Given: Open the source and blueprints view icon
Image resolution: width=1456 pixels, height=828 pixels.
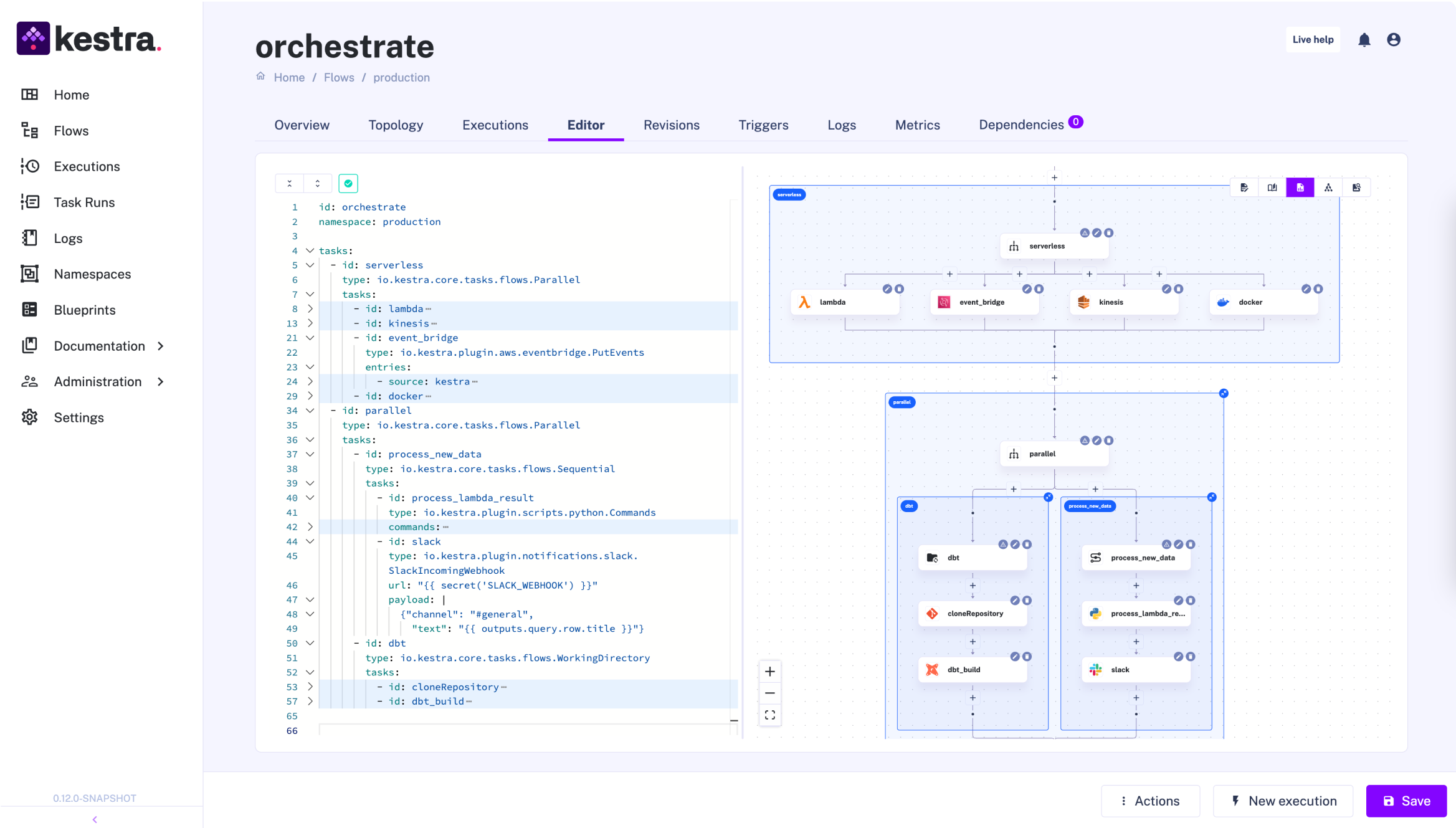Looking at the screenshot, I should [x=1356, y=188].
